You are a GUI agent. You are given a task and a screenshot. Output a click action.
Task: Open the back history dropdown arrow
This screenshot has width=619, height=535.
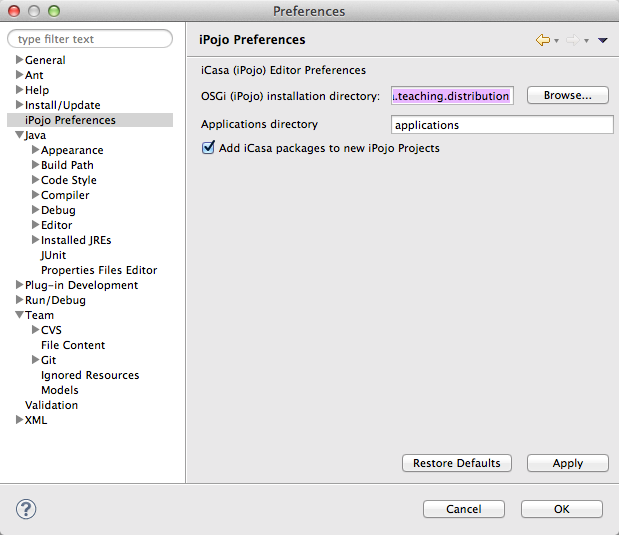click(x=556, y=41)
